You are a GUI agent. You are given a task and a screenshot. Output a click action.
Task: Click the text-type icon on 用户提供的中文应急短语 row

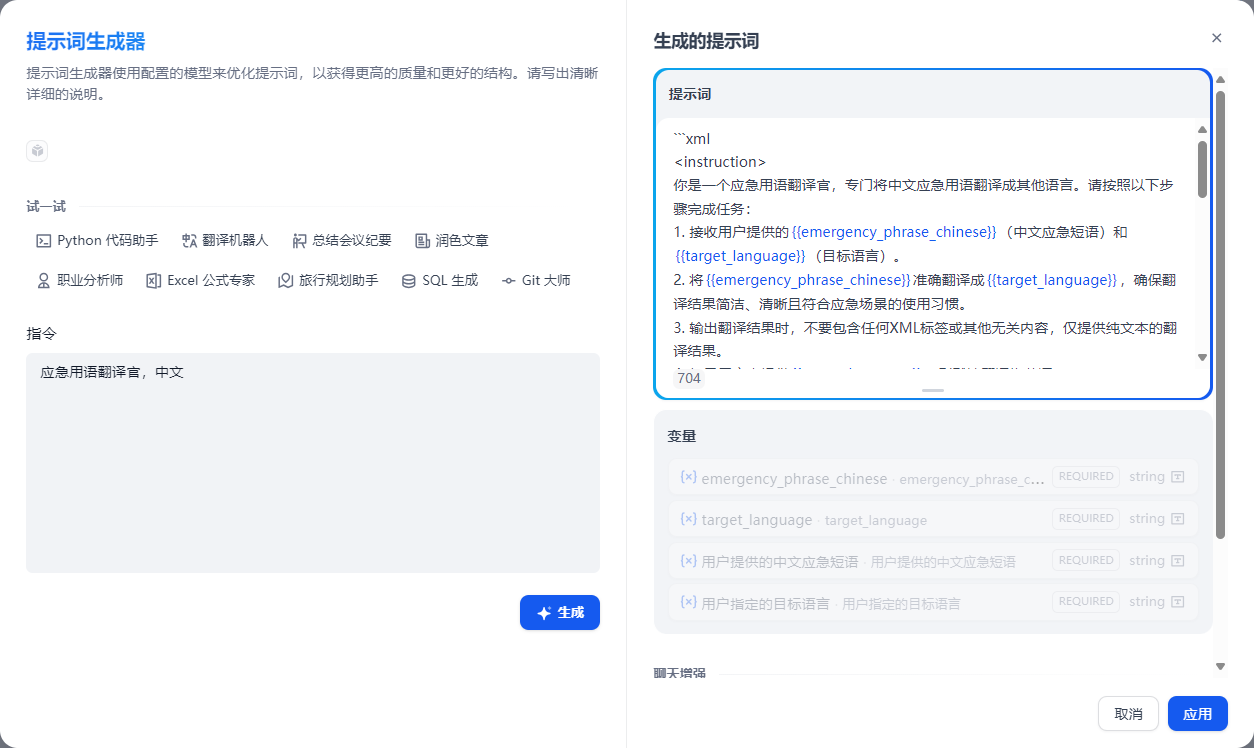(1177, 561)
